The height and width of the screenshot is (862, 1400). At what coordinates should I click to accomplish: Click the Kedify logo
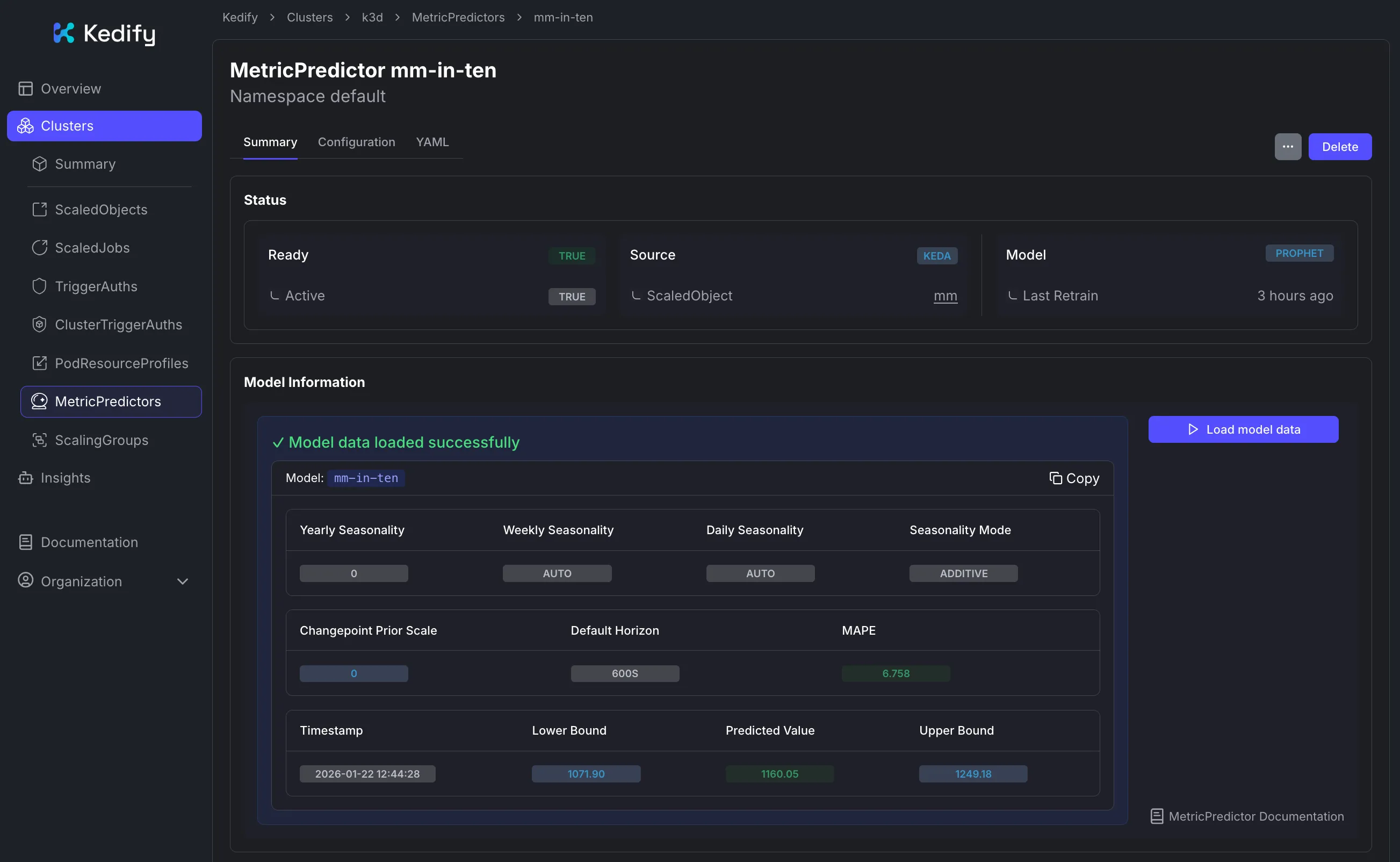click(104, 33)
